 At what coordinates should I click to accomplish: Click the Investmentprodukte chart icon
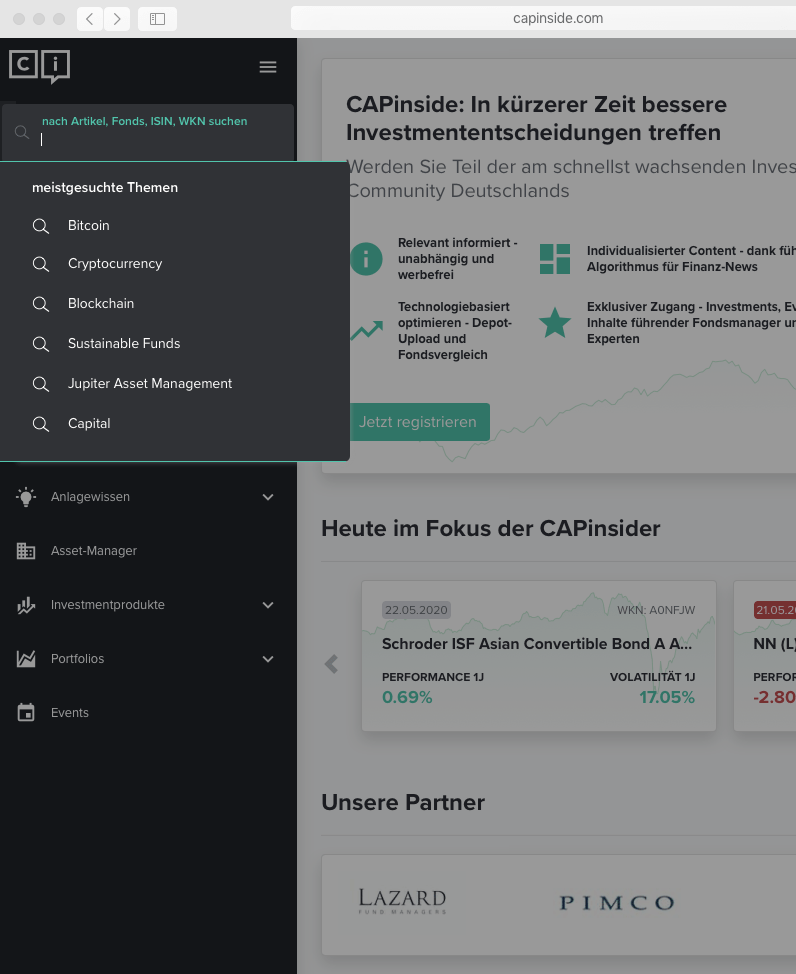[x=26, y=605]
